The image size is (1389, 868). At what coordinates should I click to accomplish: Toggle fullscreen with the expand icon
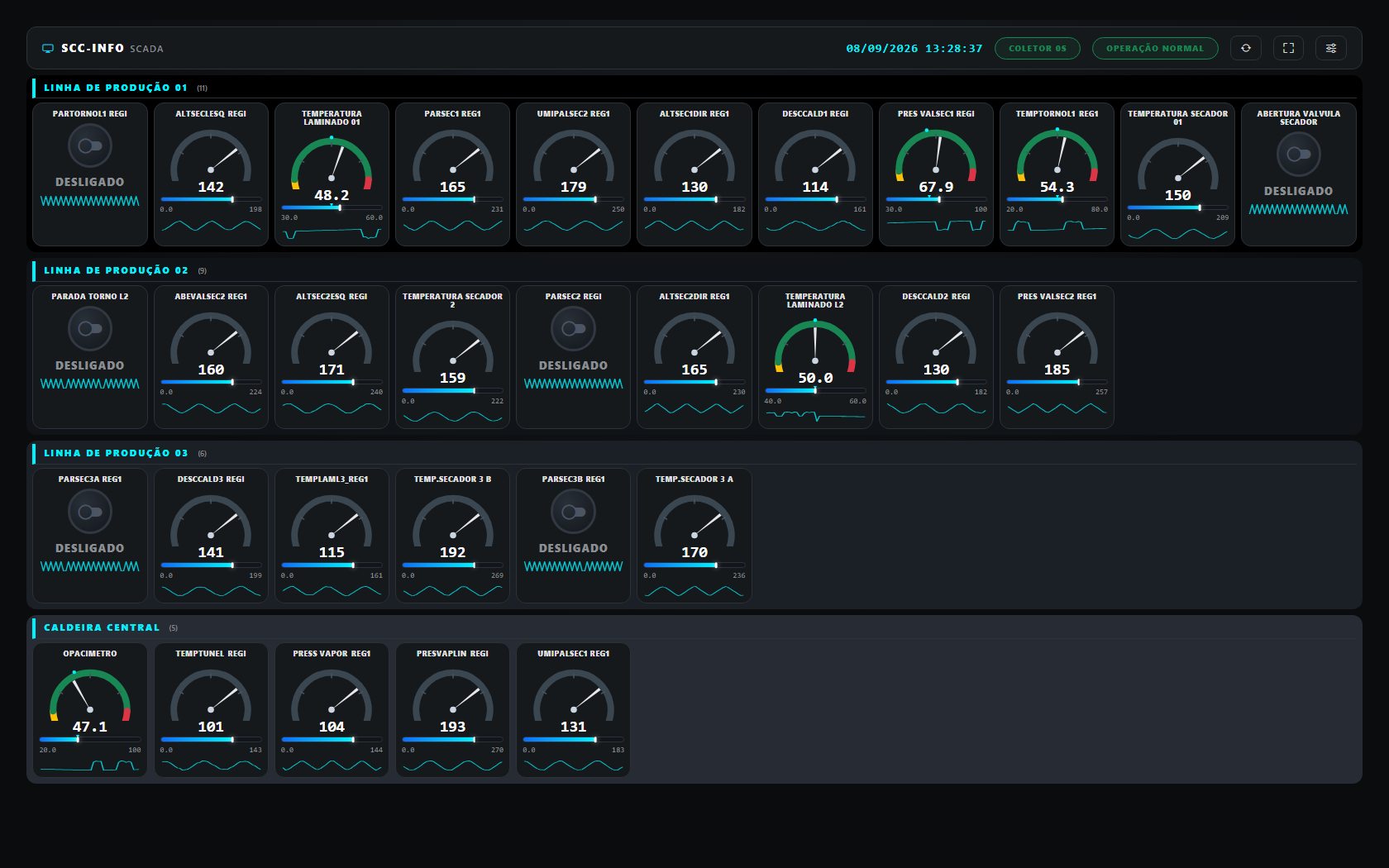[x=1288, y=48]
